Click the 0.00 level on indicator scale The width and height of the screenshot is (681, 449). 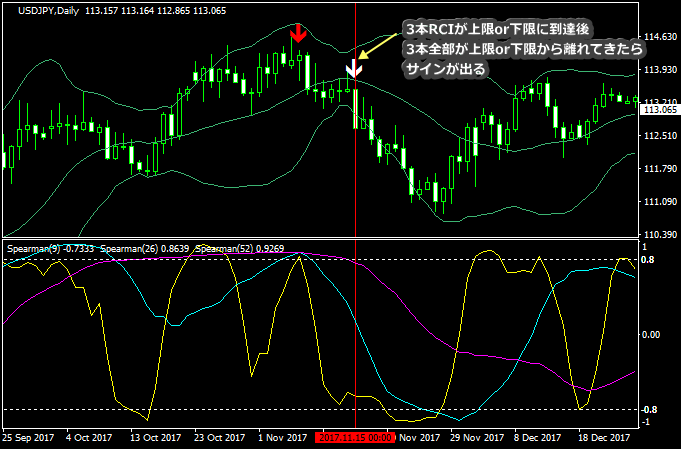coord(651,334)
